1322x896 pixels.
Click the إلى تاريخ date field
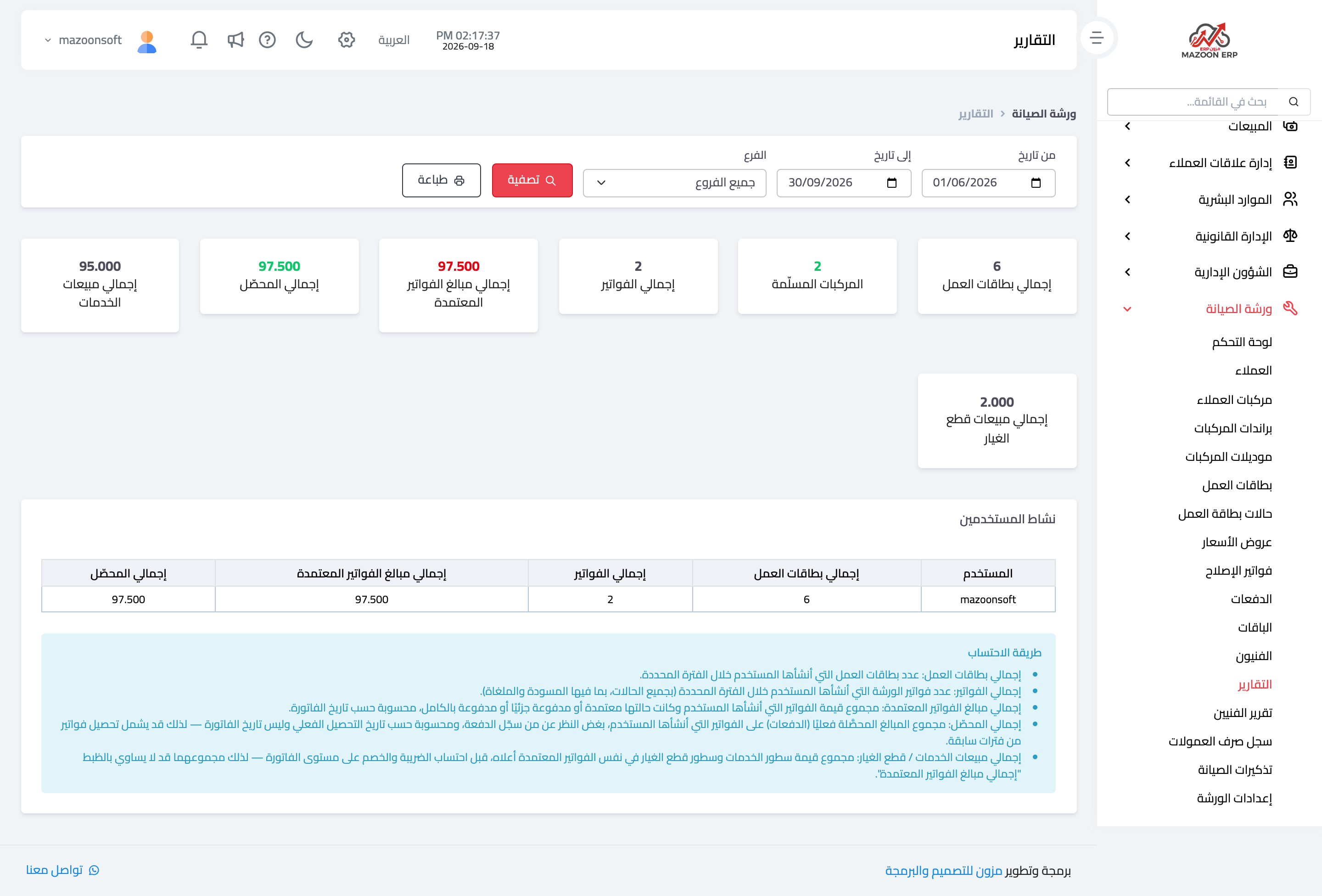point(844,183)
